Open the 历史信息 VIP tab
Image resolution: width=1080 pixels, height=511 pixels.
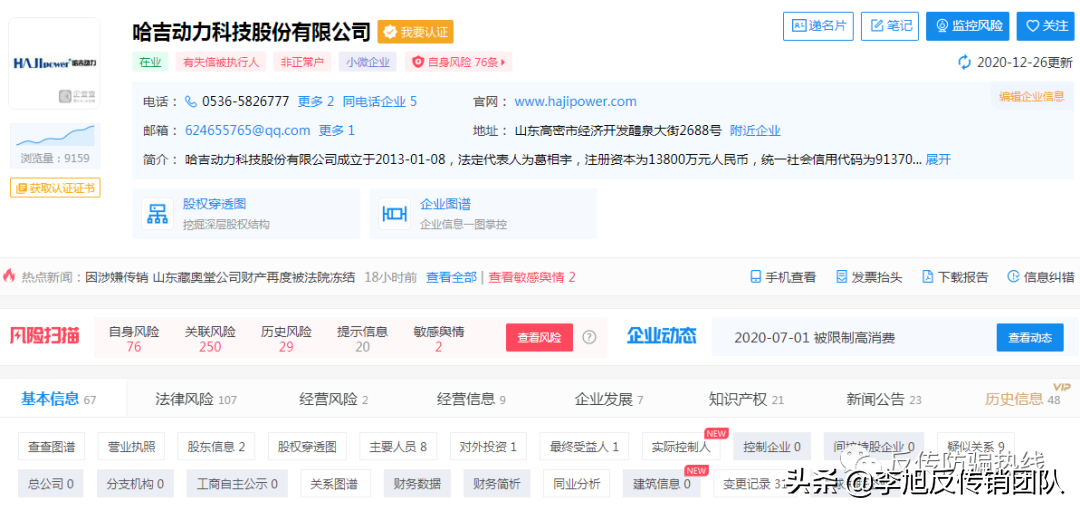tap(1023, 399)
